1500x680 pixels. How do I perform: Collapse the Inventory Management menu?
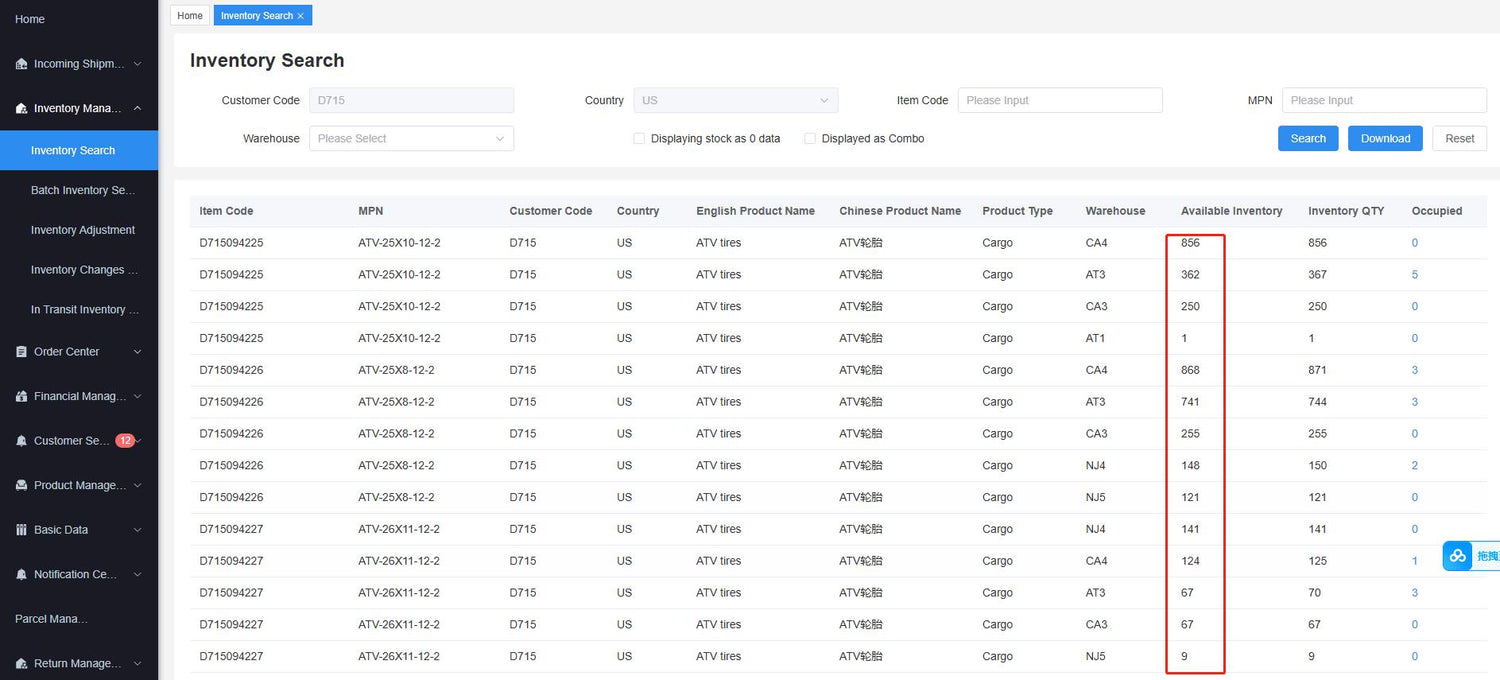137,108
